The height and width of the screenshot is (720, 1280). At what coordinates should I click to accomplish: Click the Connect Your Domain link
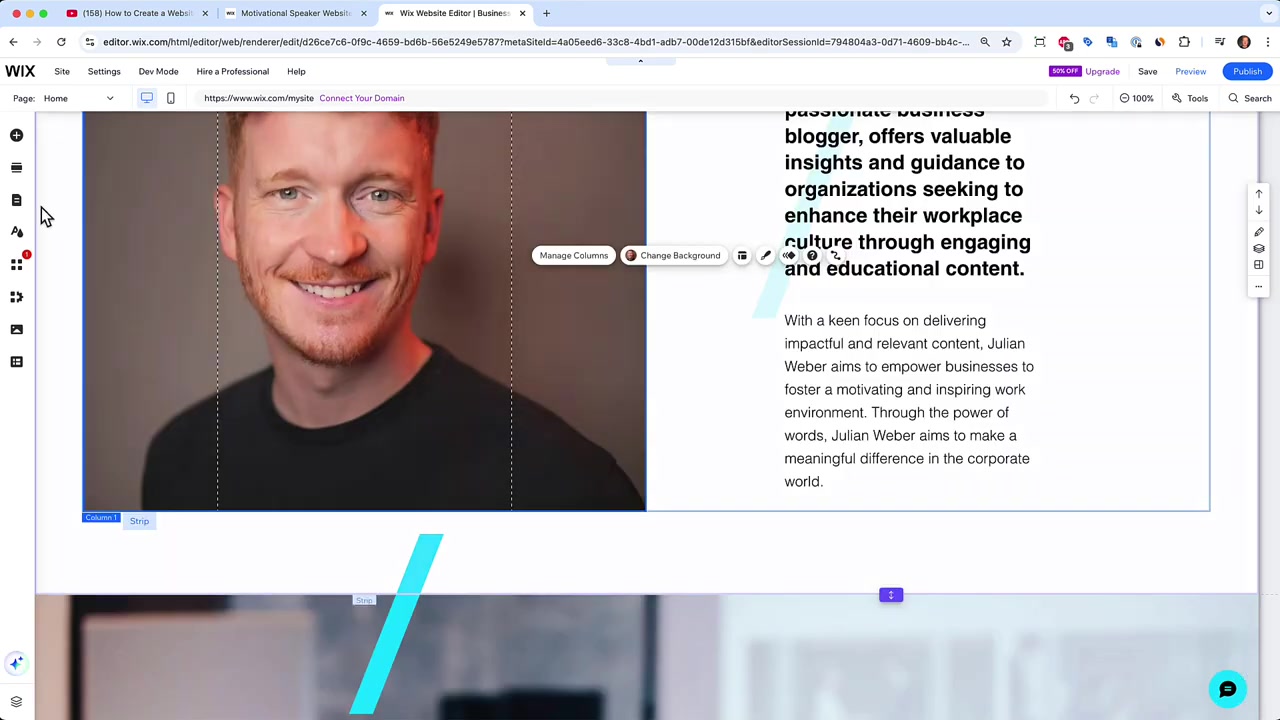pos(362,98)
